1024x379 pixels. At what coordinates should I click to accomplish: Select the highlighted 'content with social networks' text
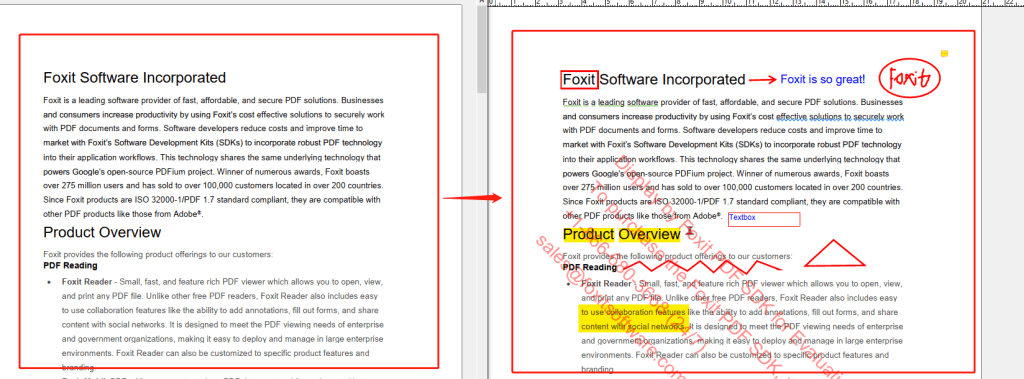[632, 326]
